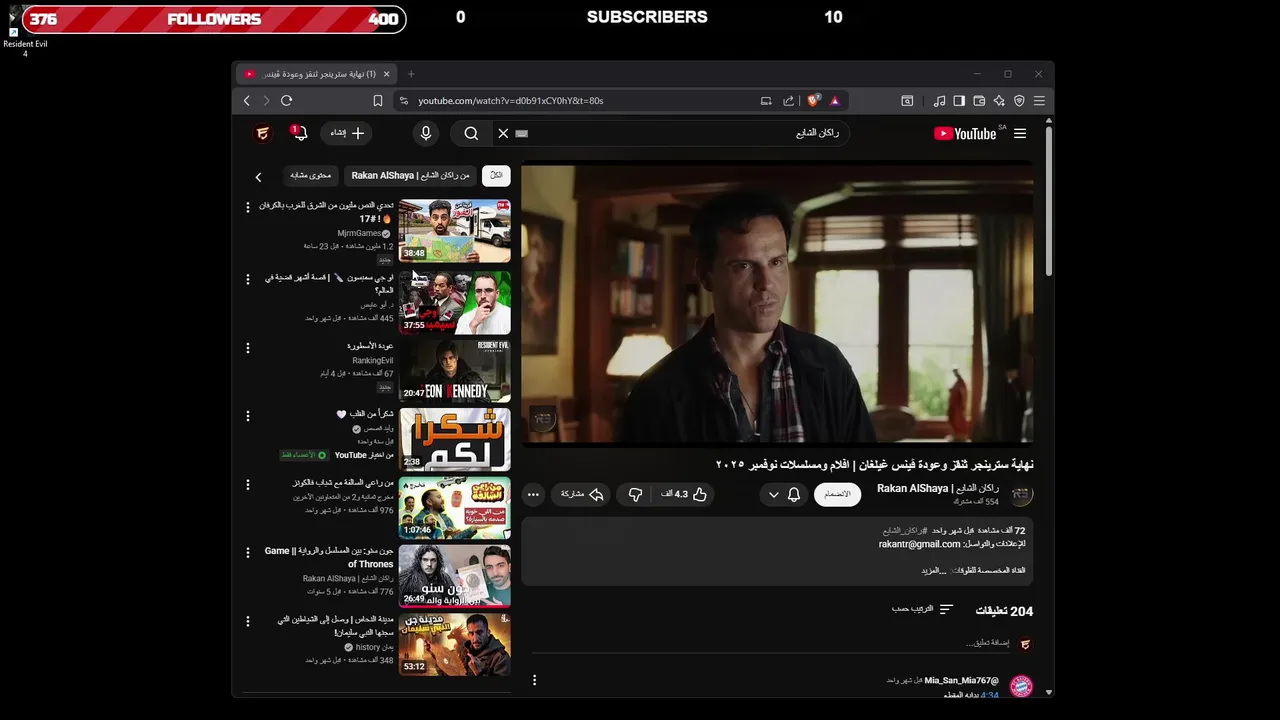The image size is (1280, 720).
Task: Open the Brave Rewards triangle icon
Action: coord(835,101)
